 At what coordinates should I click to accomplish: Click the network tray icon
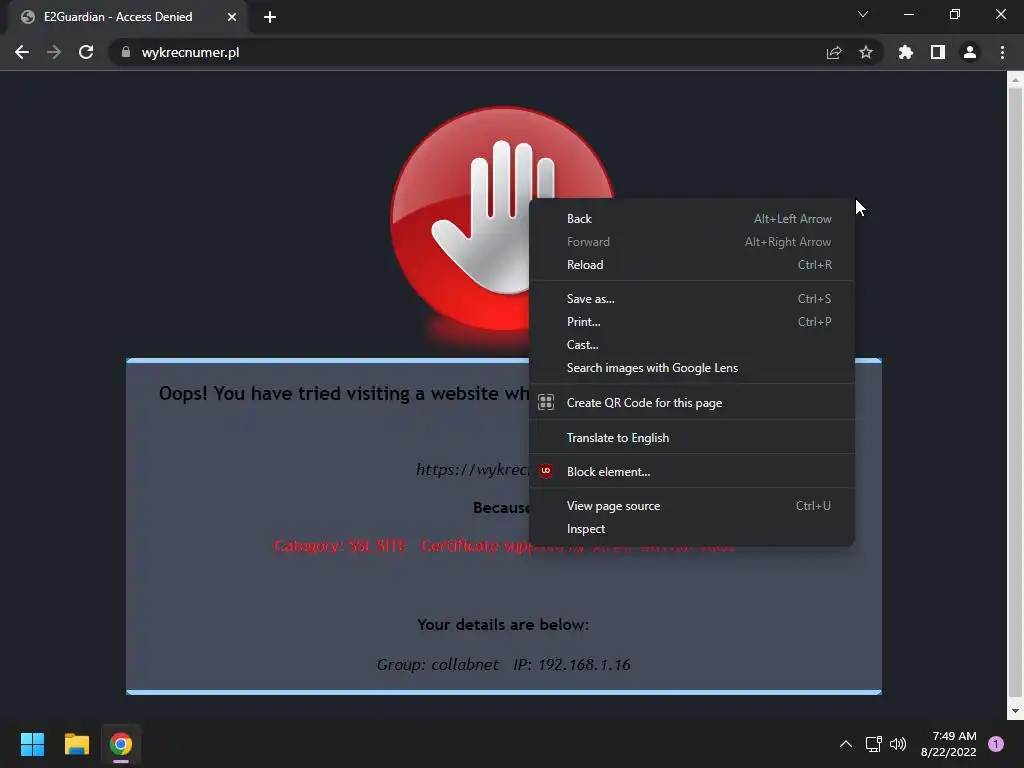coord(873,744)
